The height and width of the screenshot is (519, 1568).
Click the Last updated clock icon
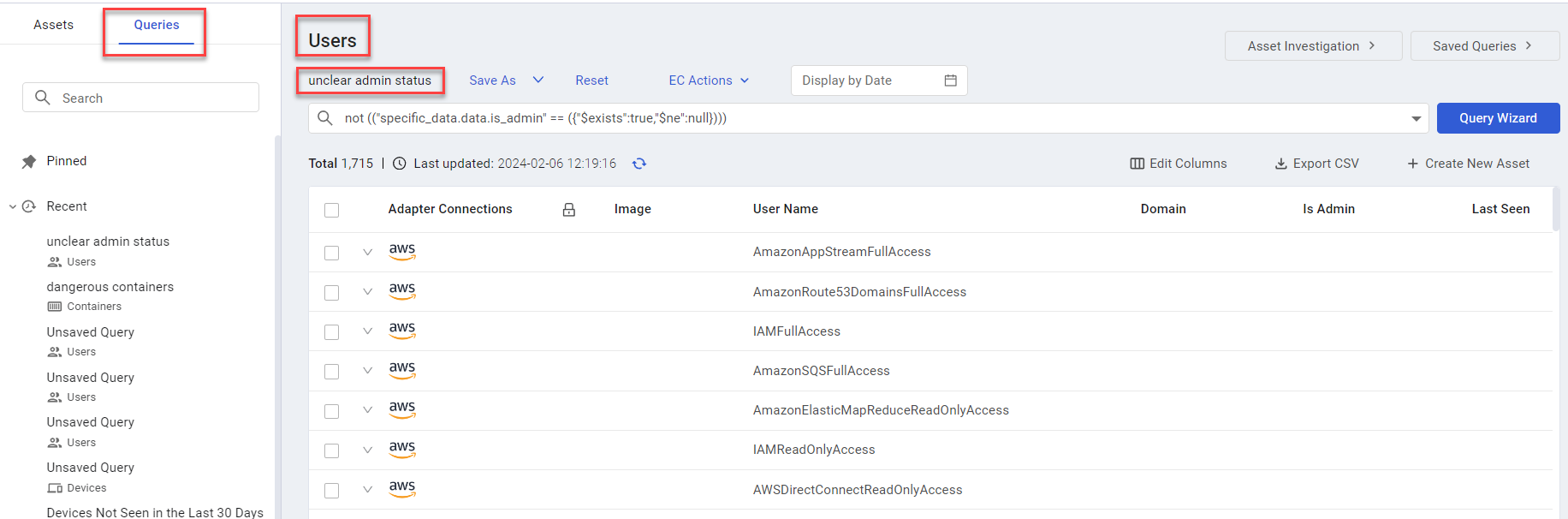point(399,164)
